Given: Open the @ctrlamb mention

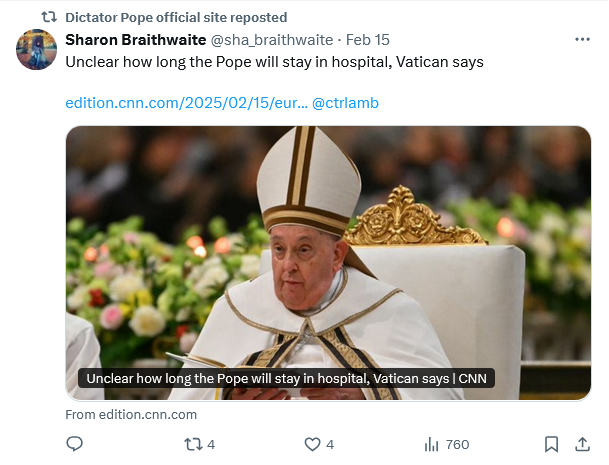Looking at the screenshot, I should pyautogui.click(x=345, y=103).
